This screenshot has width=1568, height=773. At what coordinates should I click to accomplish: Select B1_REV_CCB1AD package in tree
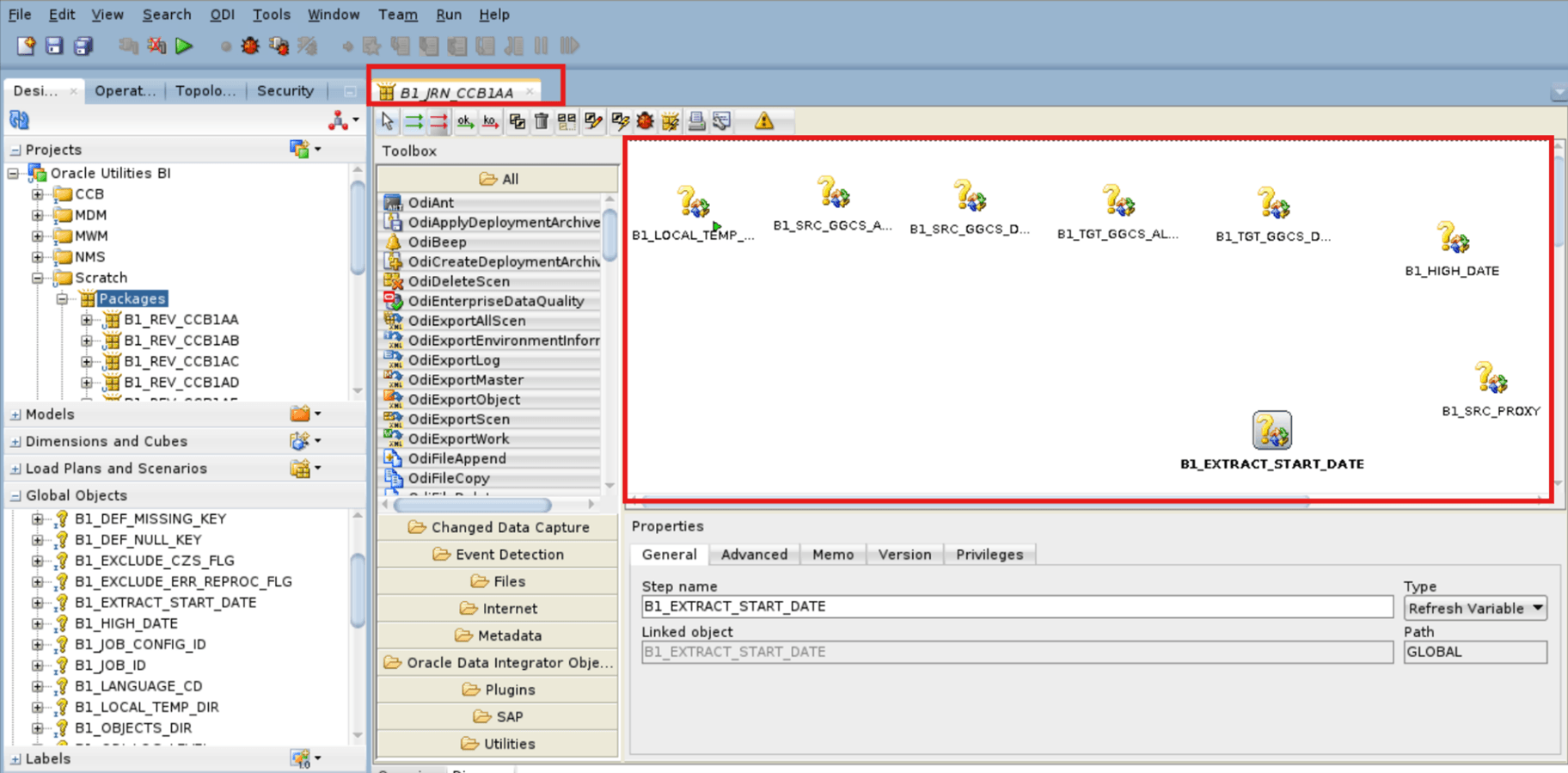[181, 383]
